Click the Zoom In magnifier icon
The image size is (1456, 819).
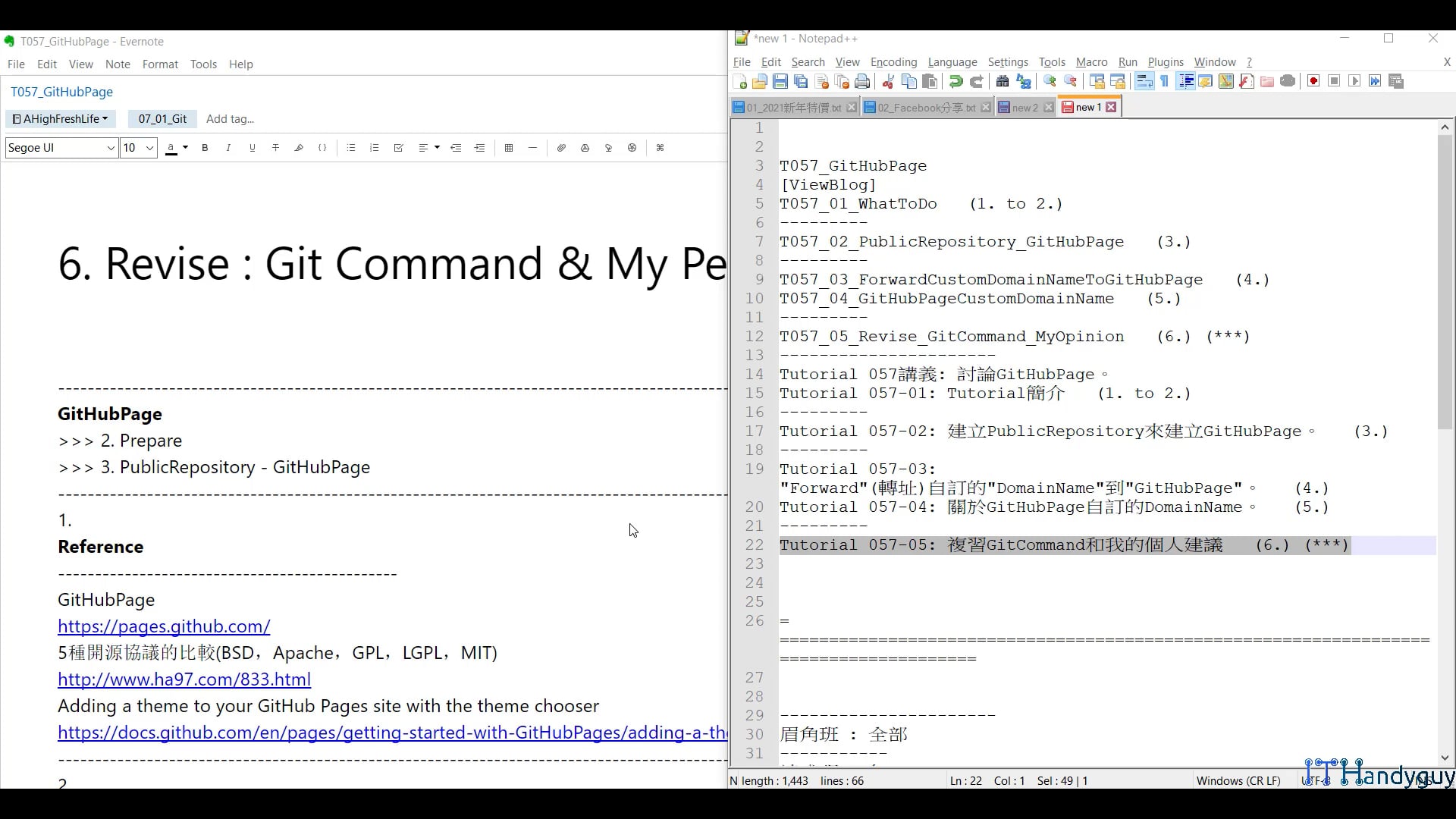pos(1050,81)
